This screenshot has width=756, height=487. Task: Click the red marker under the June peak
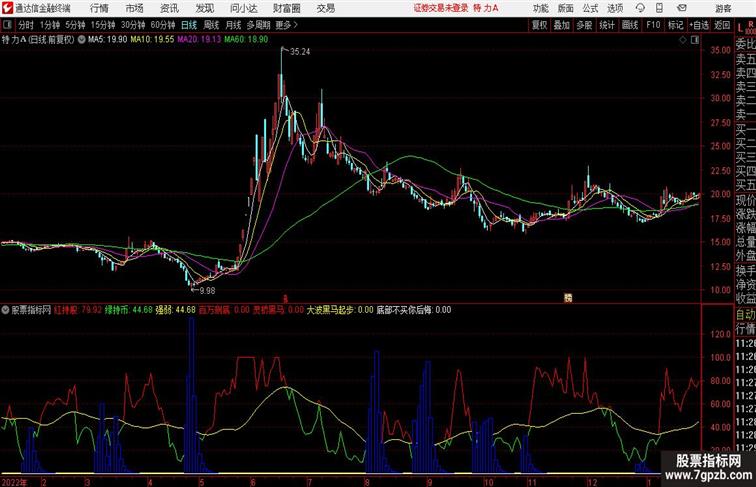pos(285,298)
